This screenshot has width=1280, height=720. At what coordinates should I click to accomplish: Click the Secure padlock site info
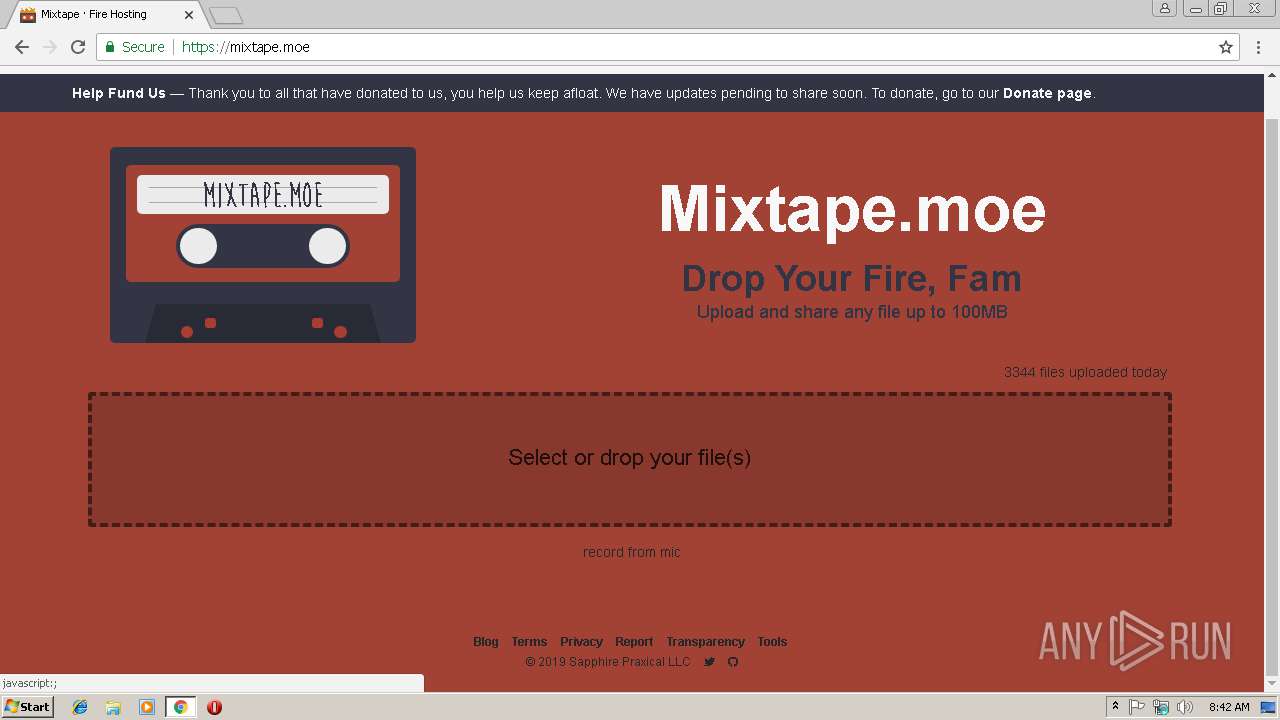[135, 47]
